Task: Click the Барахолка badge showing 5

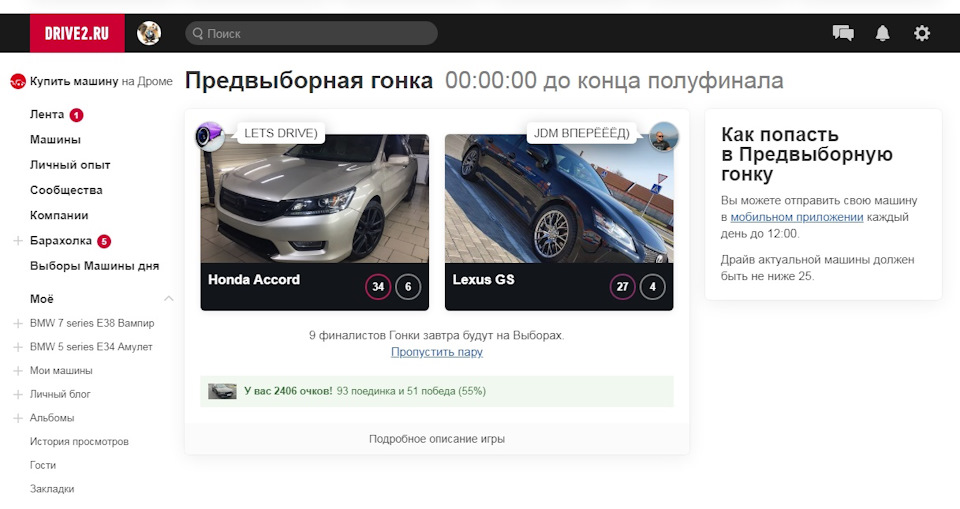Action: [x=104, y=241]
